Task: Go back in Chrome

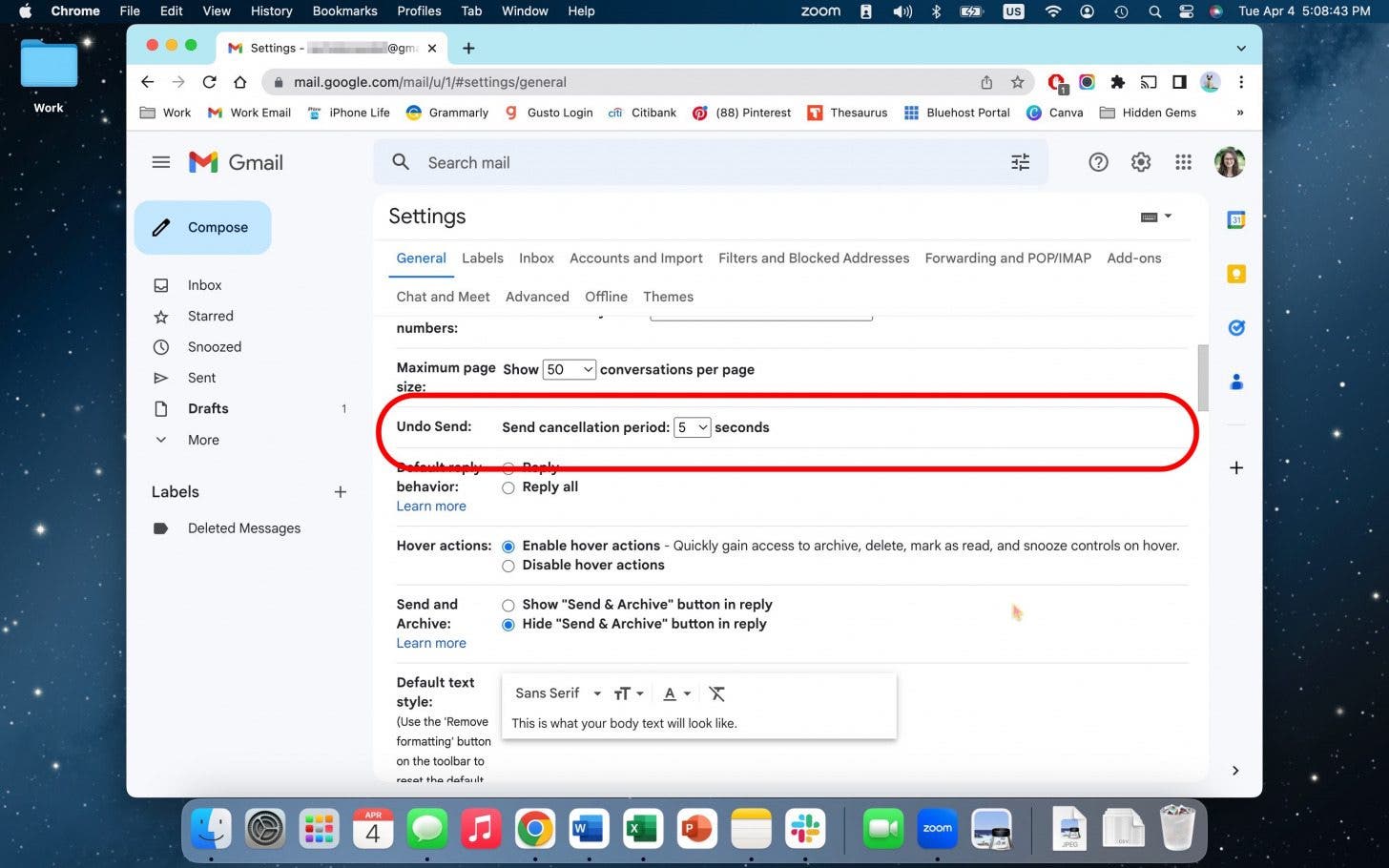Action: point(147,82)
